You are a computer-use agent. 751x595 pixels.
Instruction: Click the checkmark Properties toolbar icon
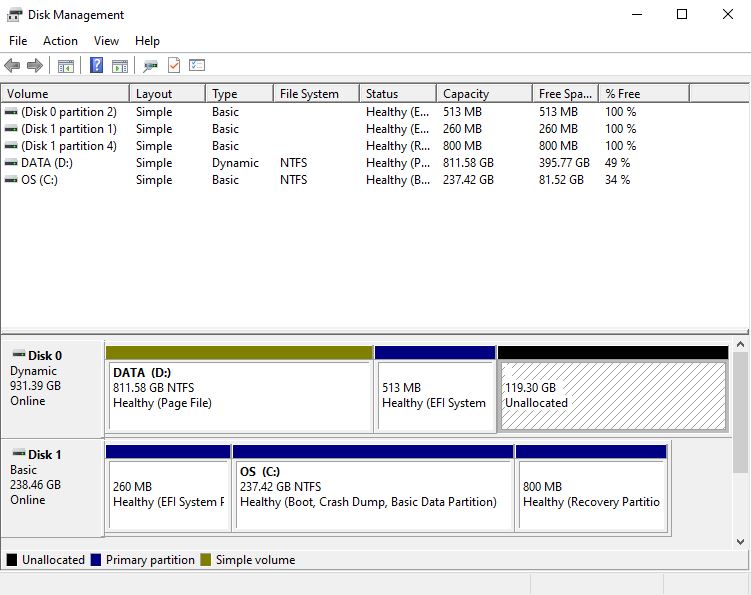[x=174, y=65]
